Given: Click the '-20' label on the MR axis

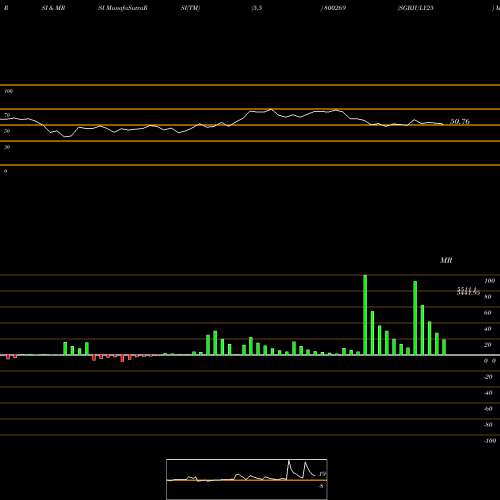Looking at the screenshot, I should click(x=488, y=377).
